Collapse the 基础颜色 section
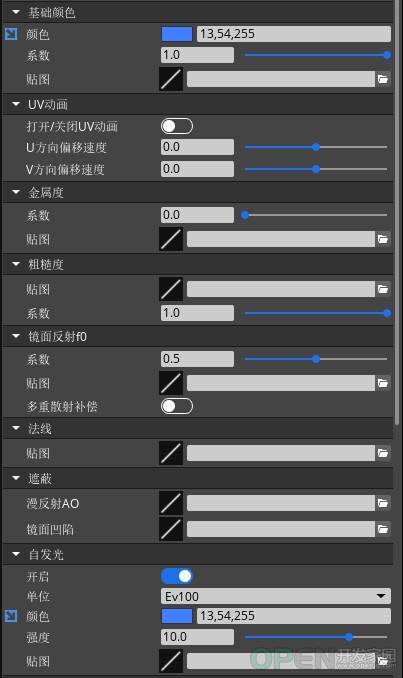The image size is (403, 678). 16,13
